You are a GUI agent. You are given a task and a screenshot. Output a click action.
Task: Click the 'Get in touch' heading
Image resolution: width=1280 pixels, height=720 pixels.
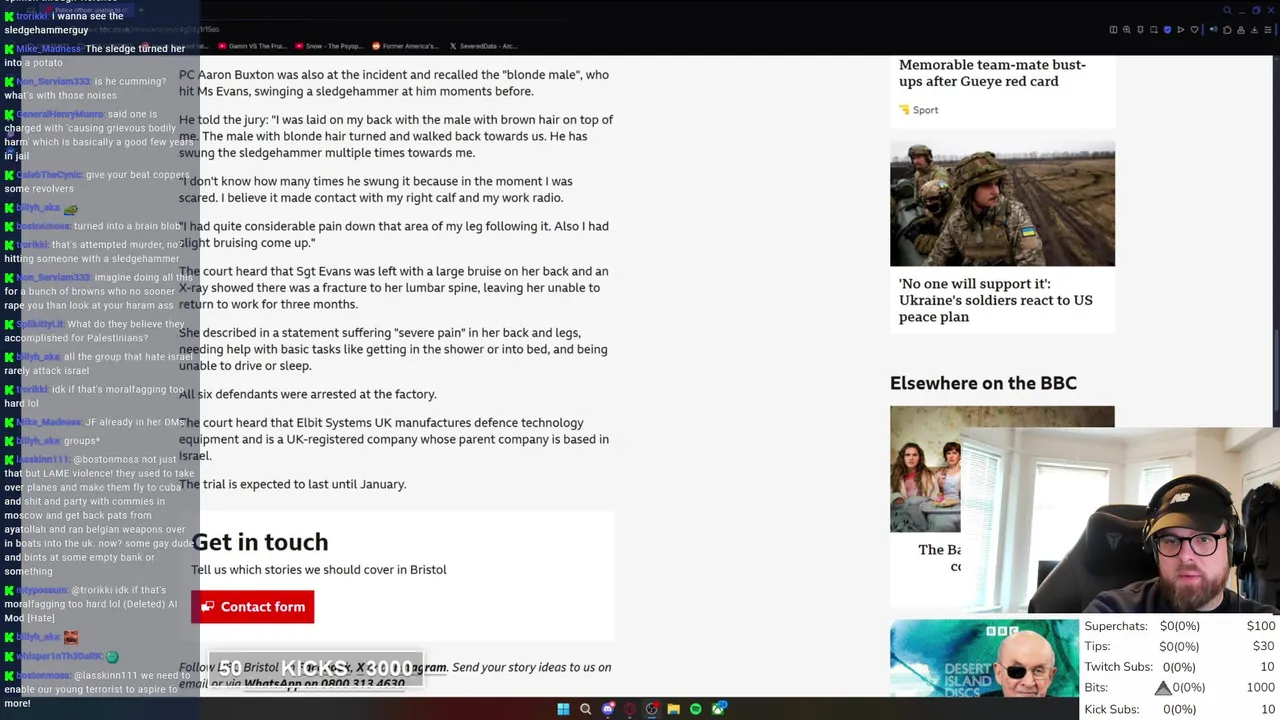tap(260, 542)
